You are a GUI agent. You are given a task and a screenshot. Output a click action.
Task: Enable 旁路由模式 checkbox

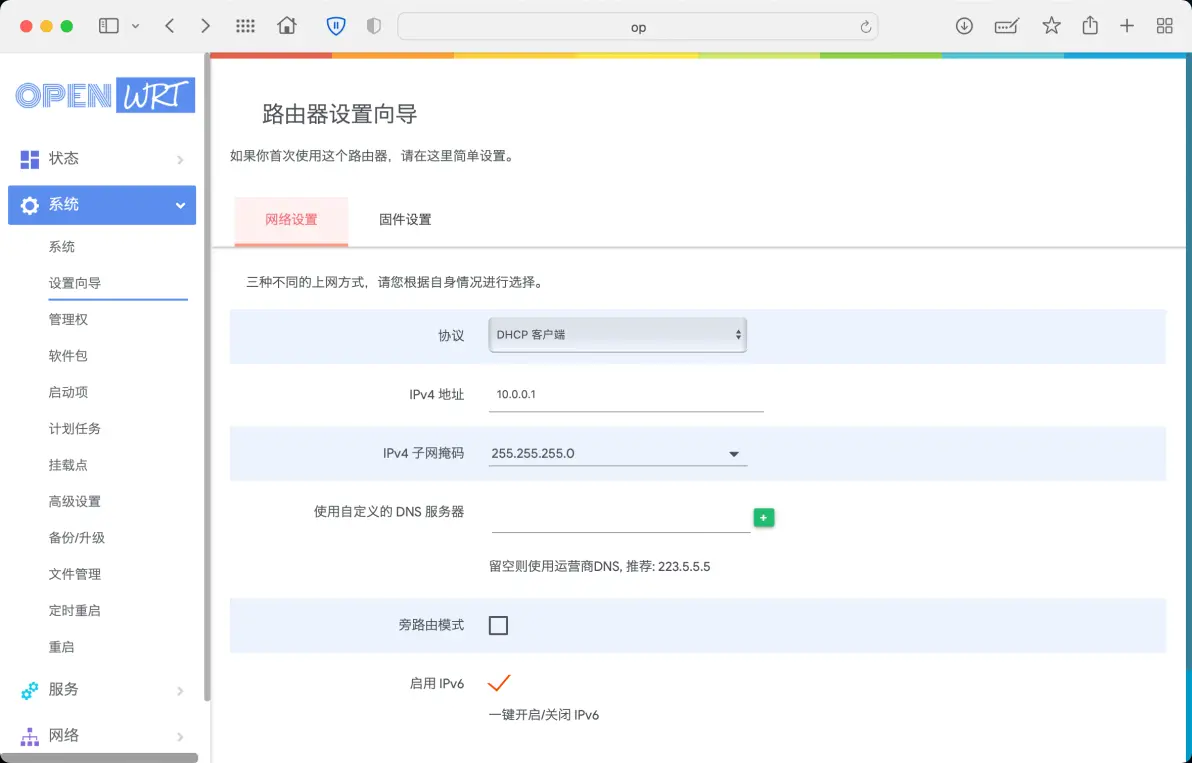pyautogui.click(x=498, y=625)
